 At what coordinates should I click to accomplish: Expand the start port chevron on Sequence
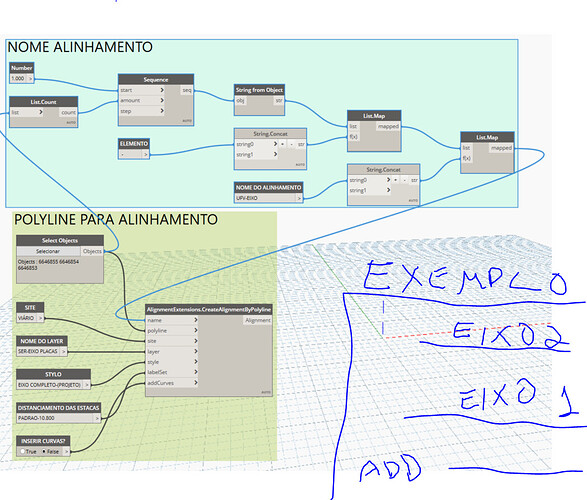pyautogui.click(x=162, y=90)
